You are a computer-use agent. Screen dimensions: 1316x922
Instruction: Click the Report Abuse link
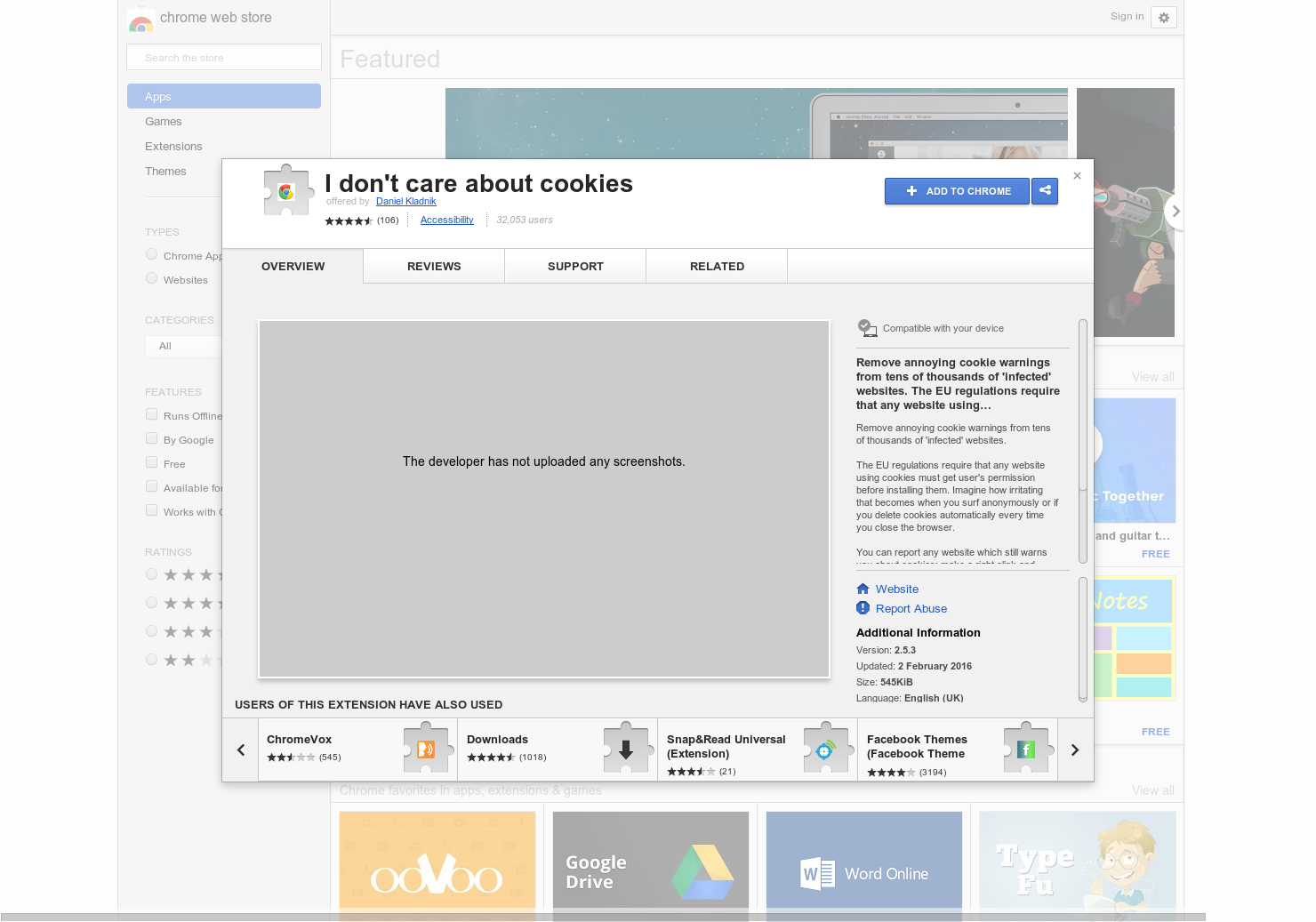(911, 608)
